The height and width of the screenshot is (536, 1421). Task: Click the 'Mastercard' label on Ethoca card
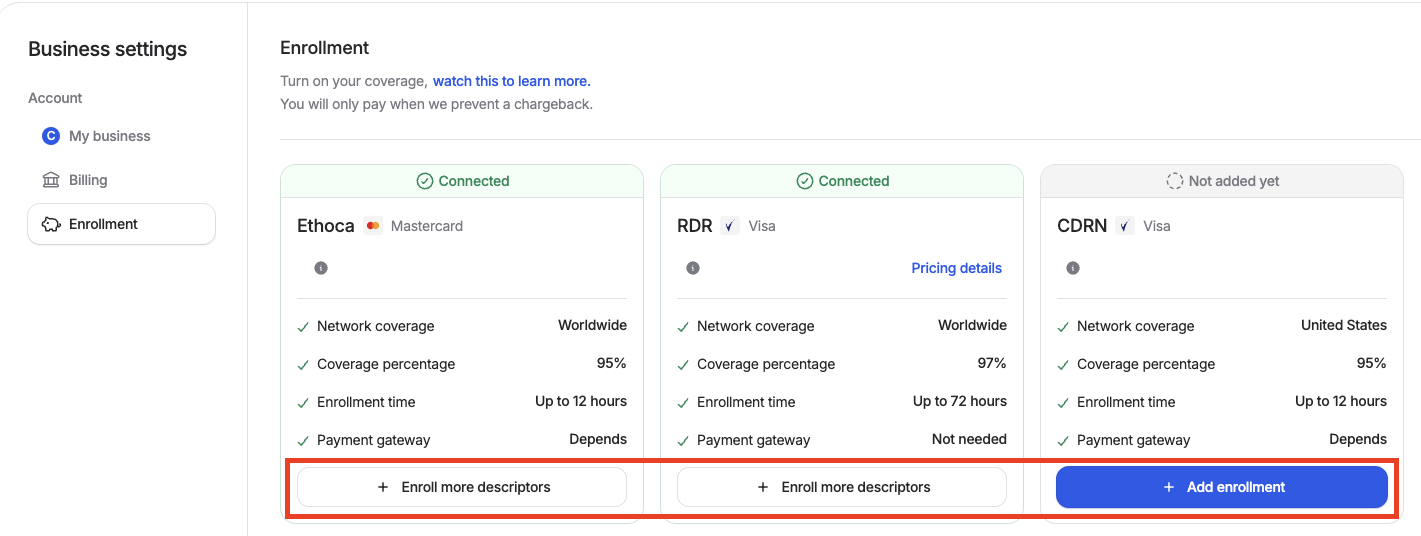(x=427, y=226)
